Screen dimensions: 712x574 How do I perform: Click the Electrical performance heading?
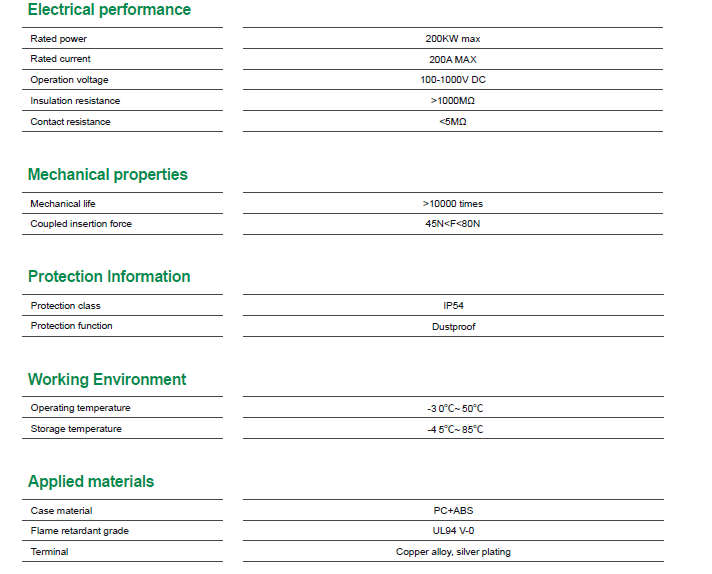(109, 10)
